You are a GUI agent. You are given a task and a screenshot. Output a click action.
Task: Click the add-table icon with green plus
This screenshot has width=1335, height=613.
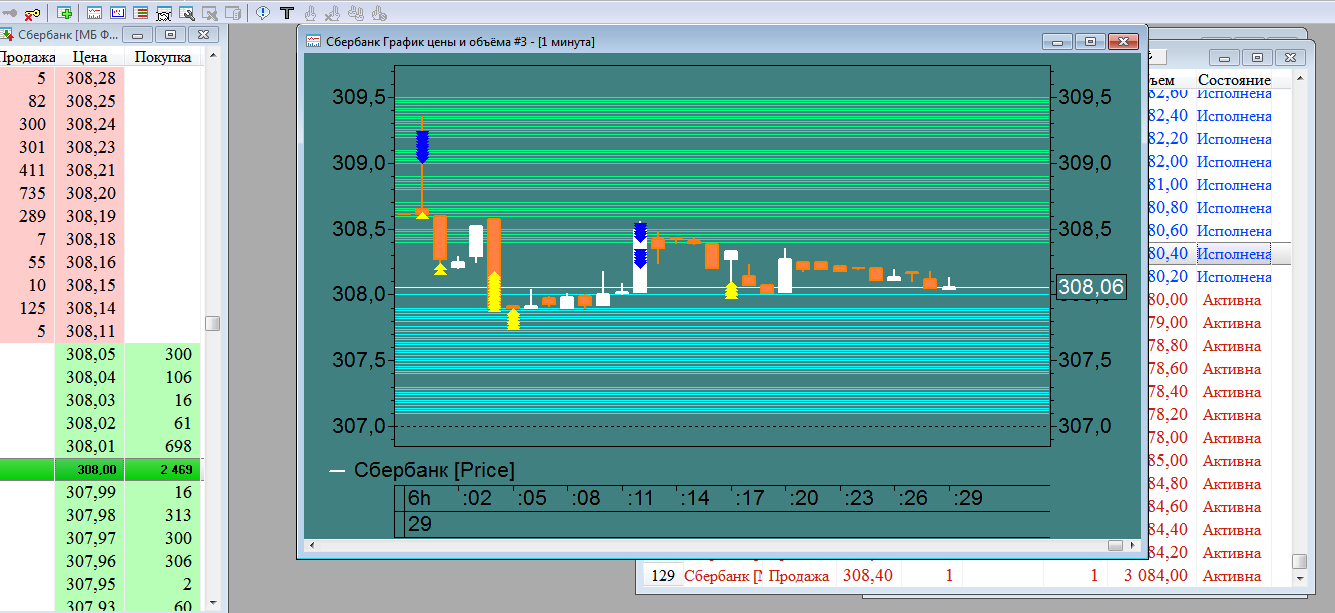[x=65, y=13]
